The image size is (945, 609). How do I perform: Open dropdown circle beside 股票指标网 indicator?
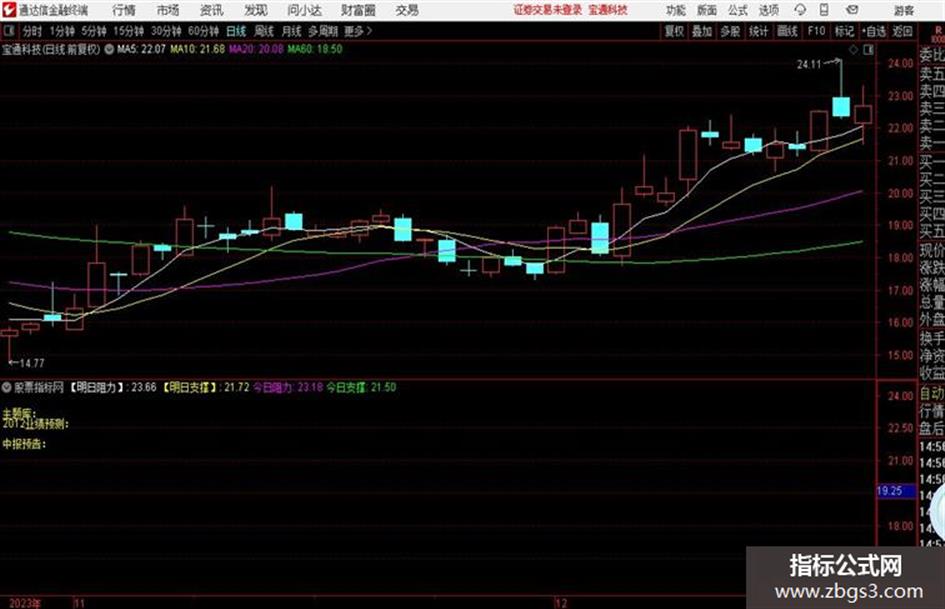pos(7,387)
